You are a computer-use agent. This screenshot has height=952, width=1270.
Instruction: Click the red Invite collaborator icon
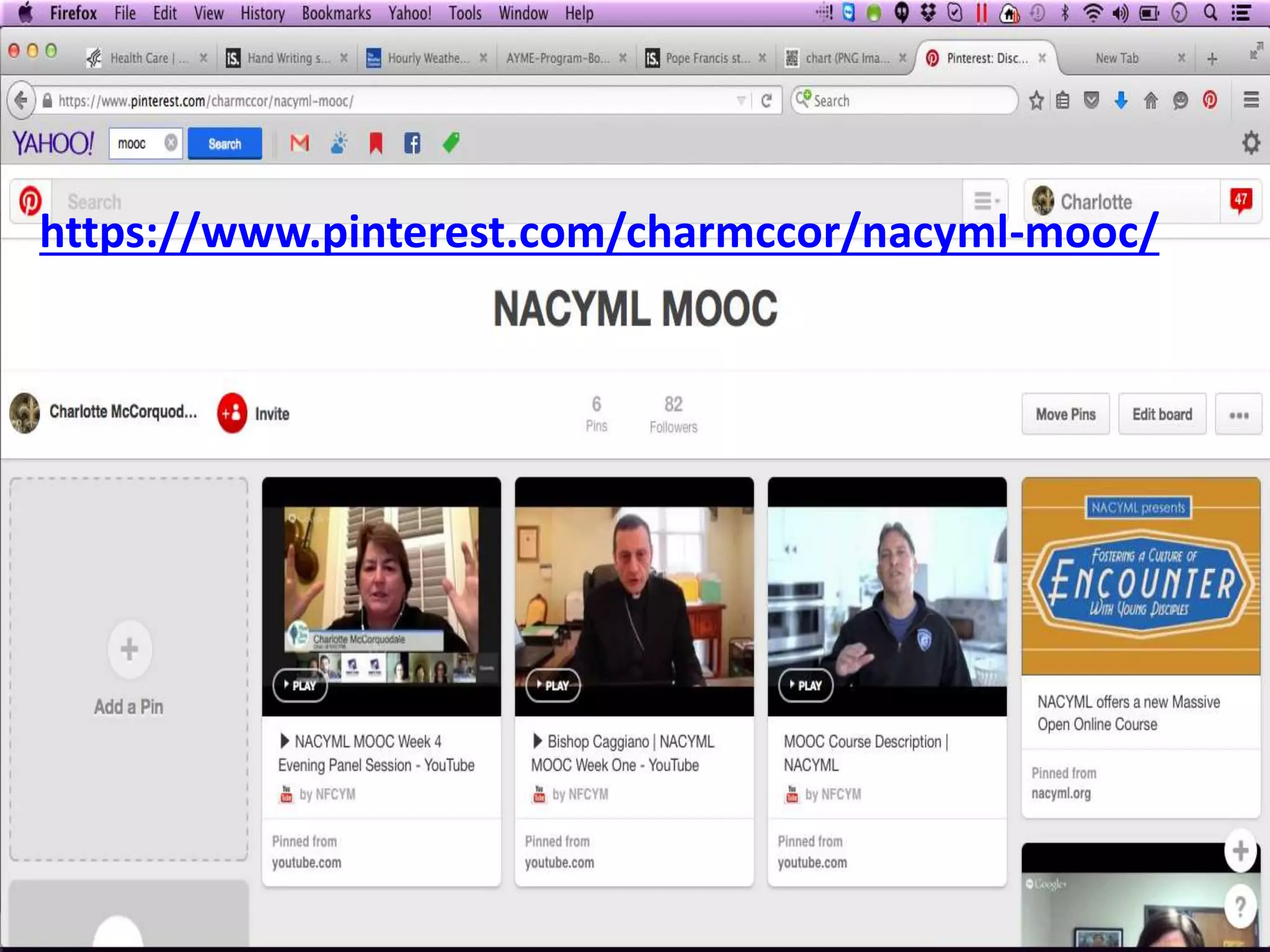click(x=232, y=413)
